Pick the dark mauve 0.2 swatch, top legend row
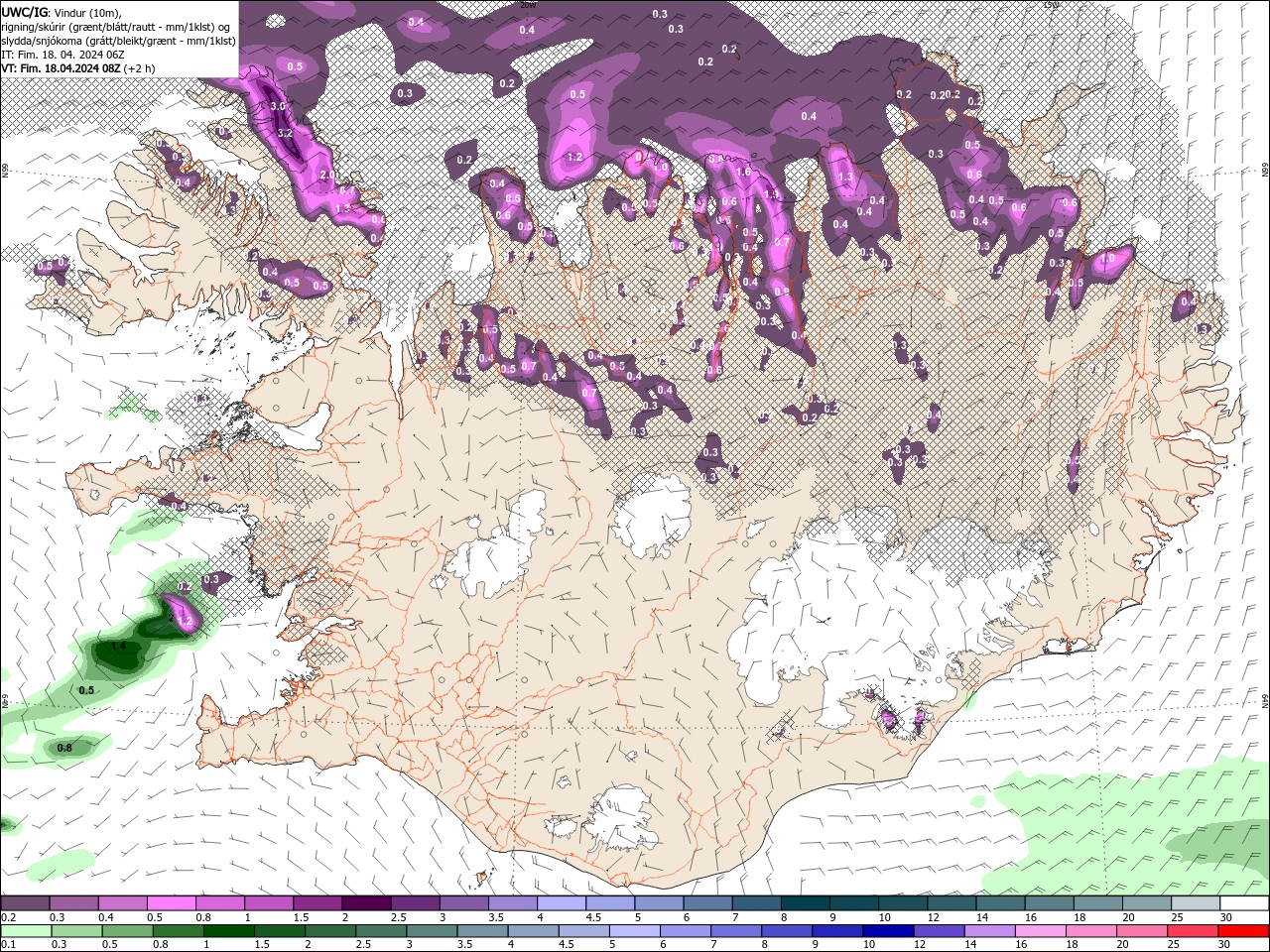Image resolution: width=1270 pixels, height=952 pixels. 25,903
